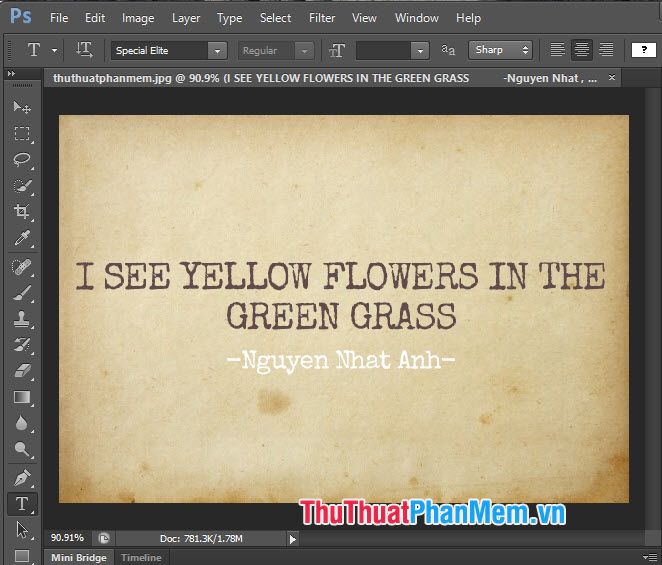This screenshot has width=662, height=565.
Task: Select the Dodge tool
Action: point(22,449)
